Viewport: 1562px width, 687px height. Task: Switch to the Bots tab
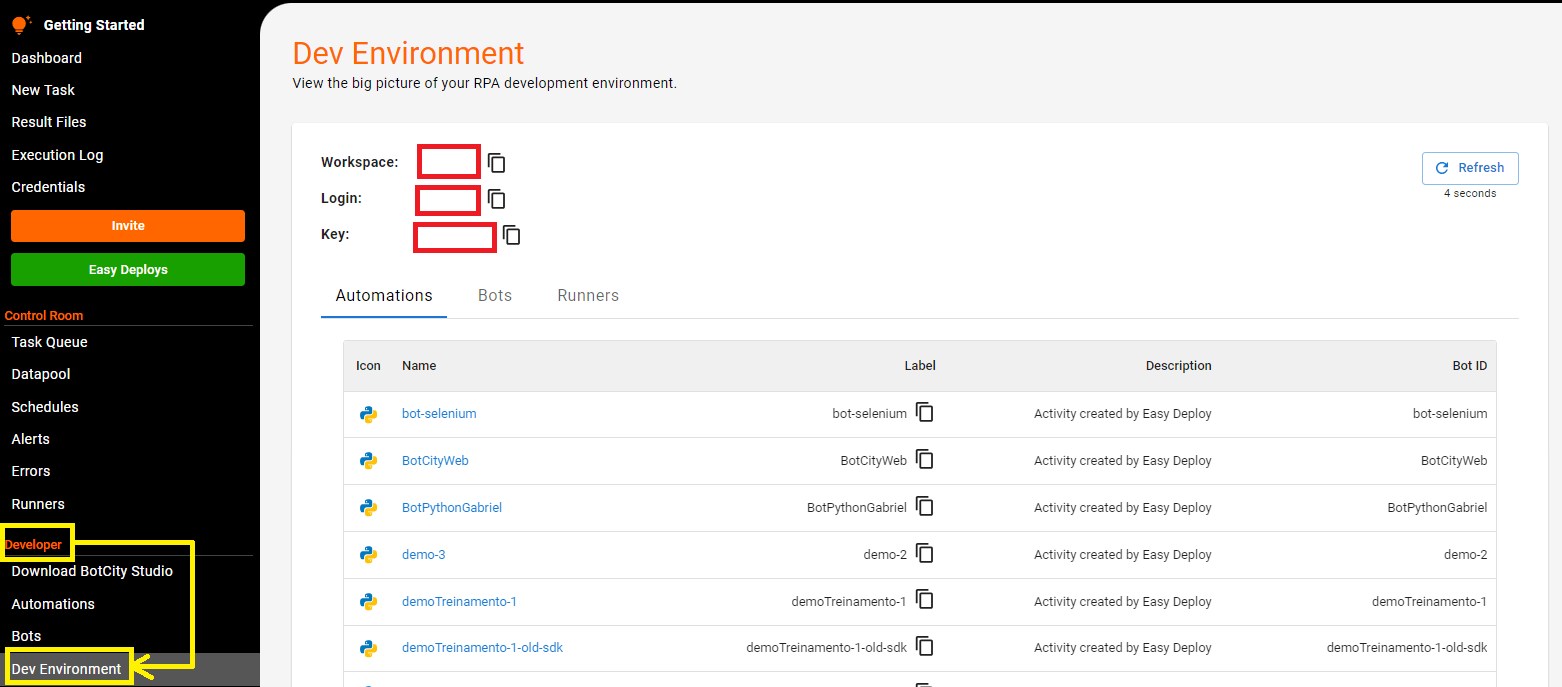click(495, 296)
